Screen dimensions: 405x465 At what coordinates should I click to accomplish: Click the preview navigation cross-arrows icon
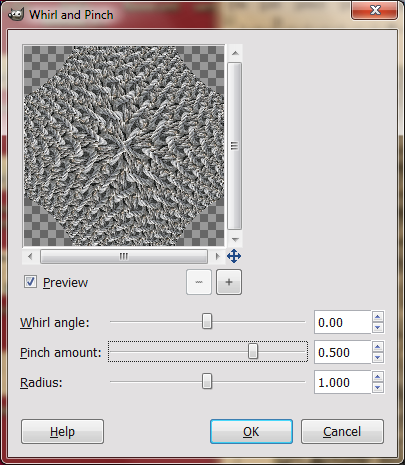(x=234, y=256)
